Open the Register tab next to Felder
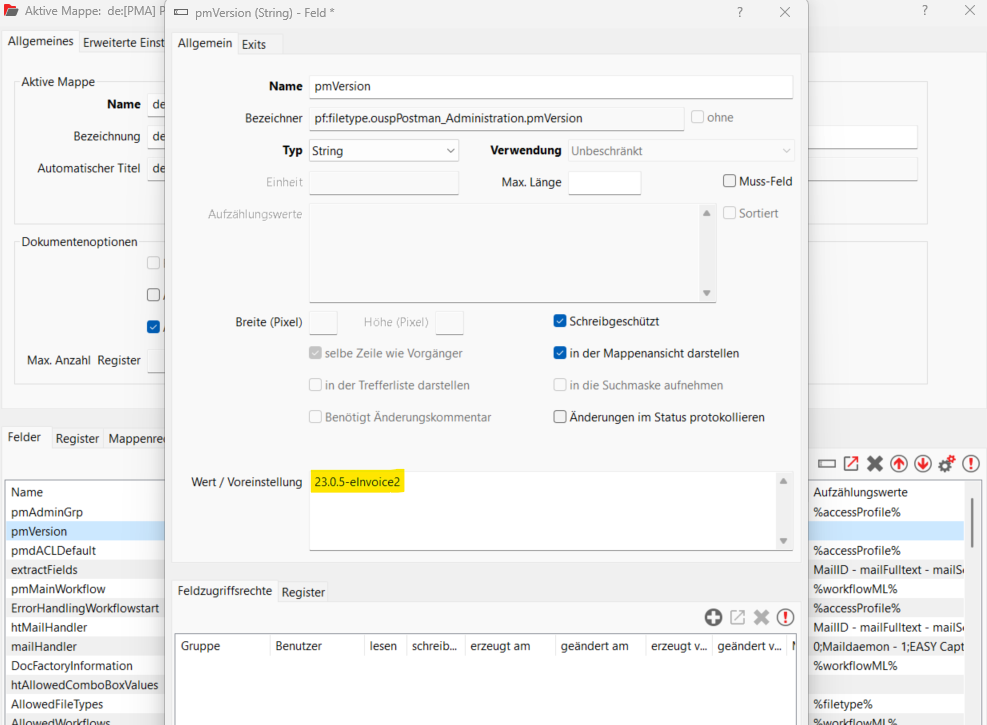Image resolution: width=987 pixels, height=725 pixels. coord(77,439)
